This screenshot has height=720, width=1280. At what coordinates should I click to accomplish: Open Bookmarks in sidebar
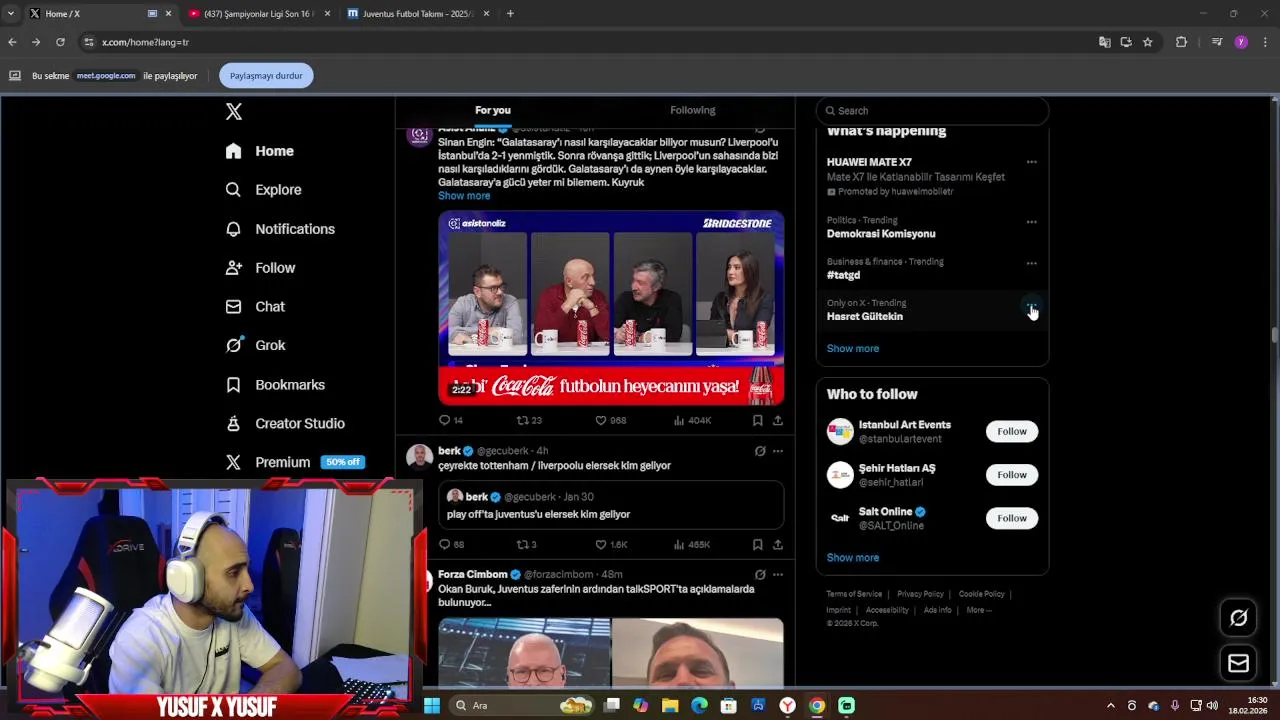pos(275,385)
